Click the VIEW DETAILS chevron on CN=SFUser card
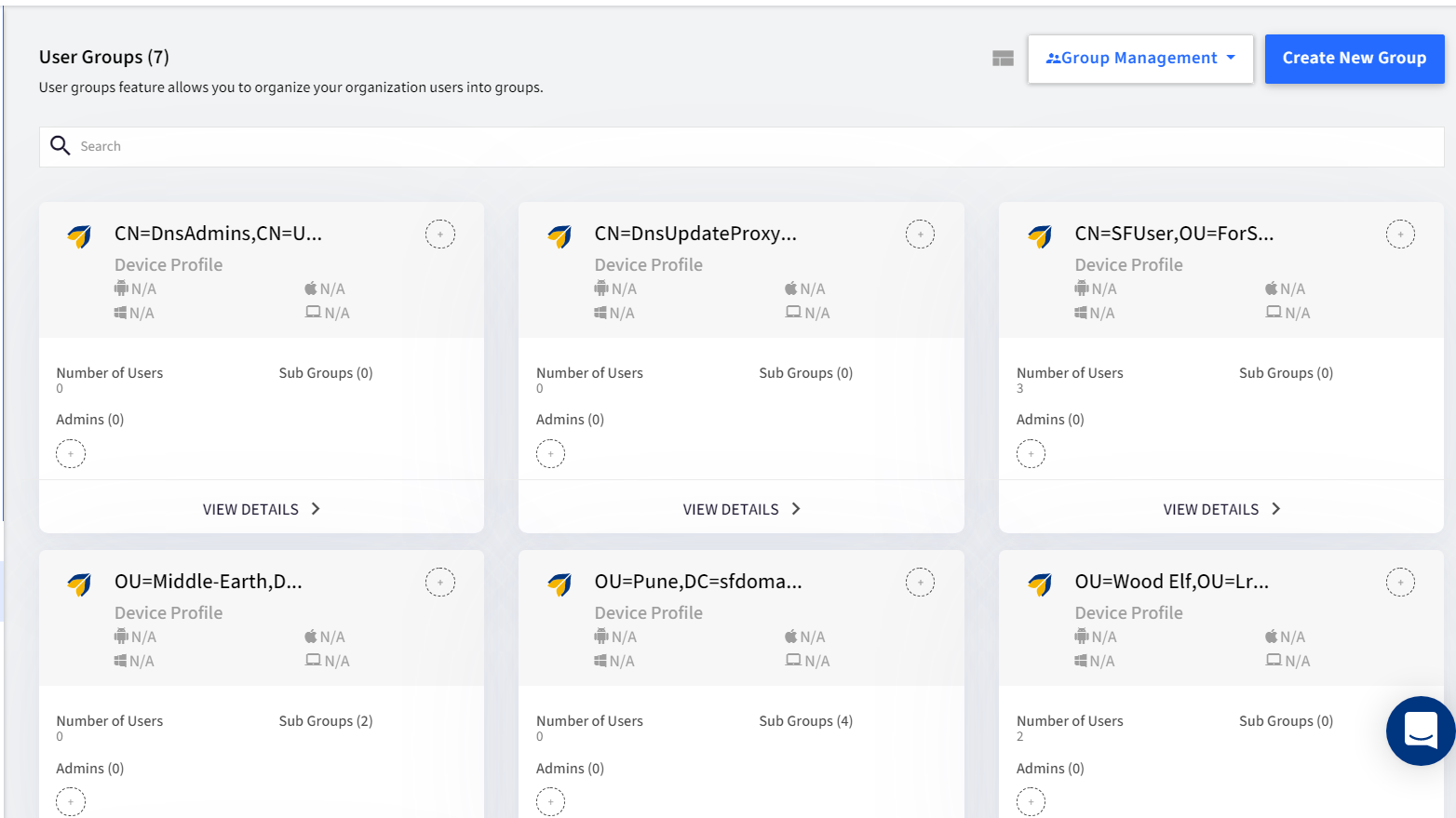Viewport: 1456px width, 818px height. click(1276, 509)
